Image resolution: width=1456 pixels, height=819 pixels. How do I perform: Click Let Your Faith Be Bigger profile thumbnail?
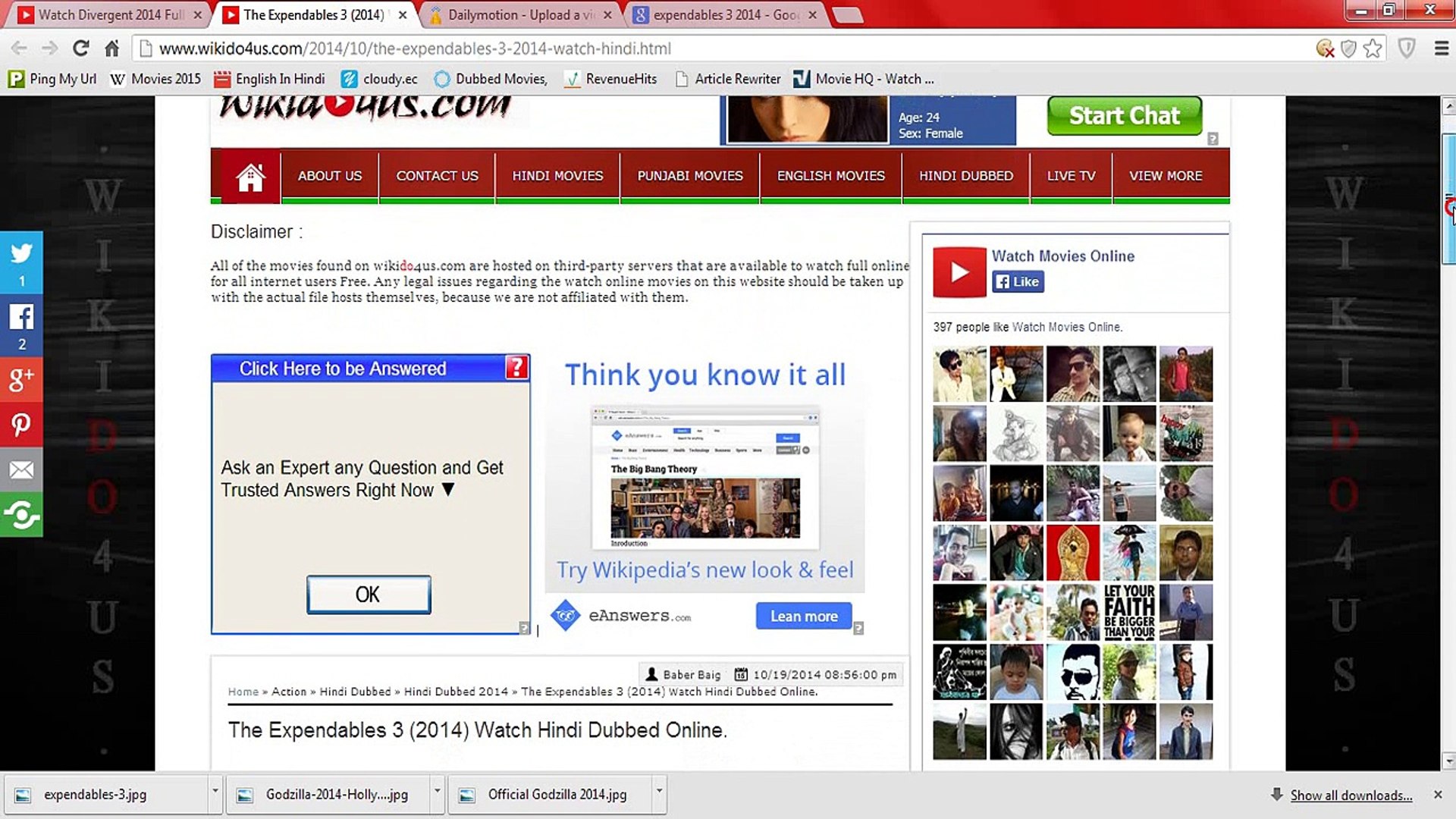point(1129,611)
